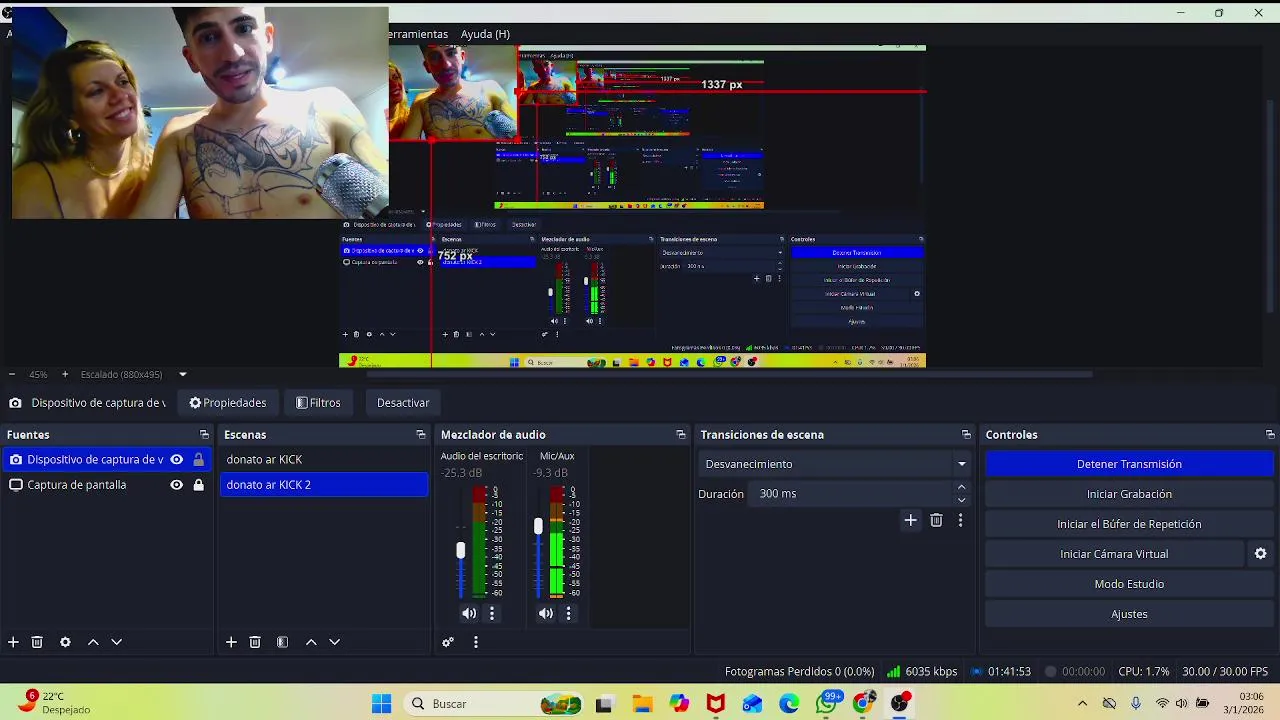Open audio mixer panel options menu

pyautogui.click(x=476, y=642)
